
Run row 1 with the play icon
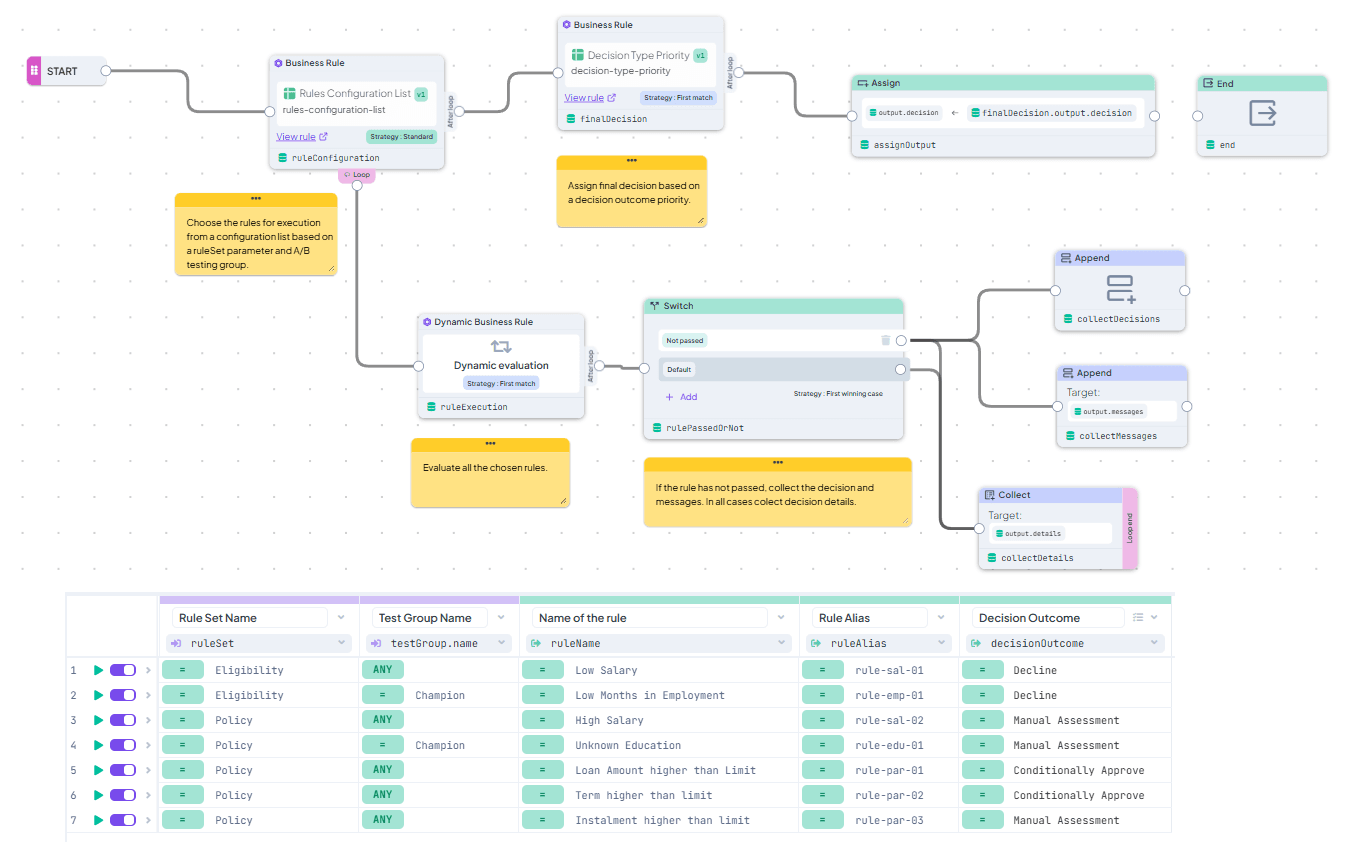point(98,670)
